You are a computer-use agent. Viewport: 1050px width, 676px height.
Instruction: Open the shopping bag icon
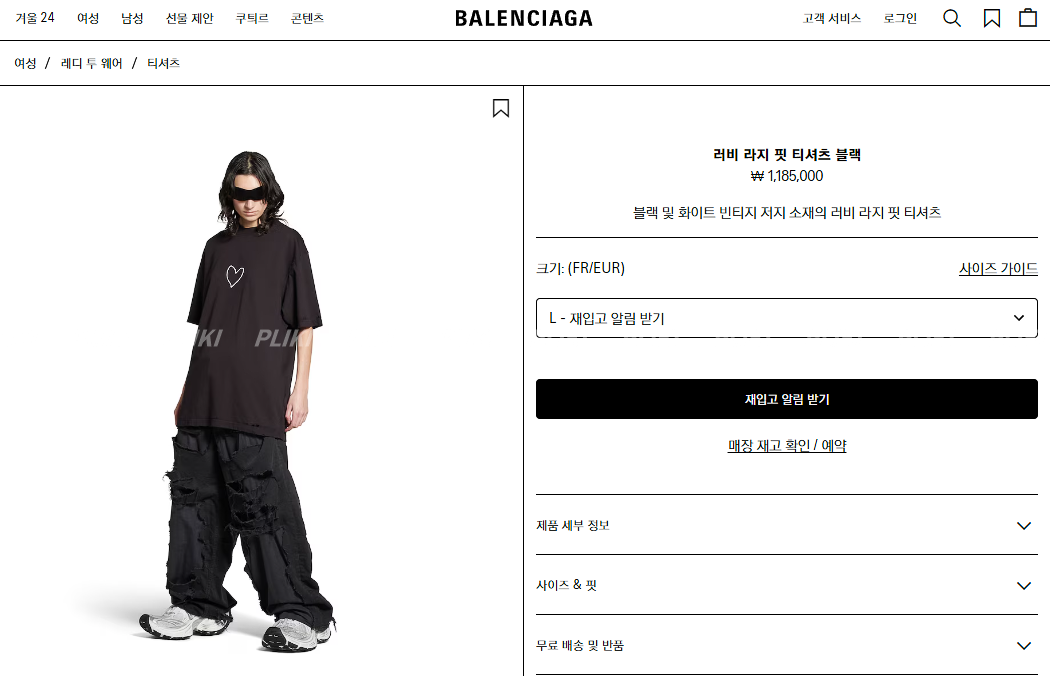(x=1028, y=17)
